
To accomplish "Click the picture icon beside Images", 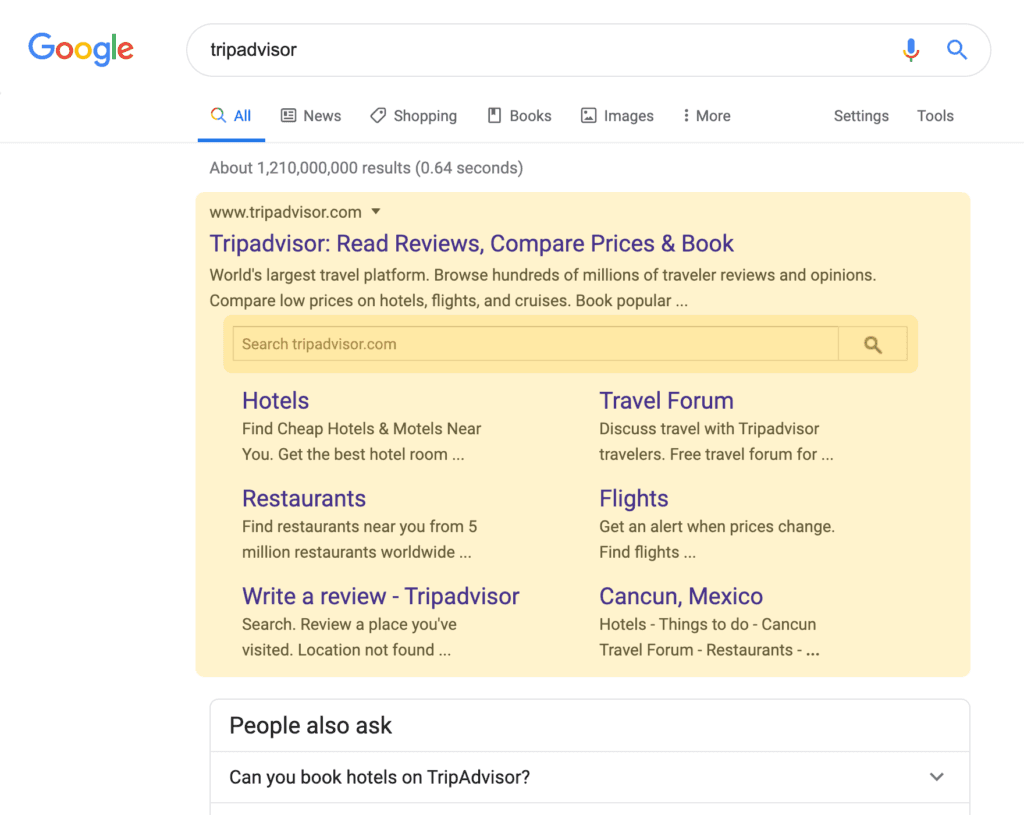I will [588, 116].
